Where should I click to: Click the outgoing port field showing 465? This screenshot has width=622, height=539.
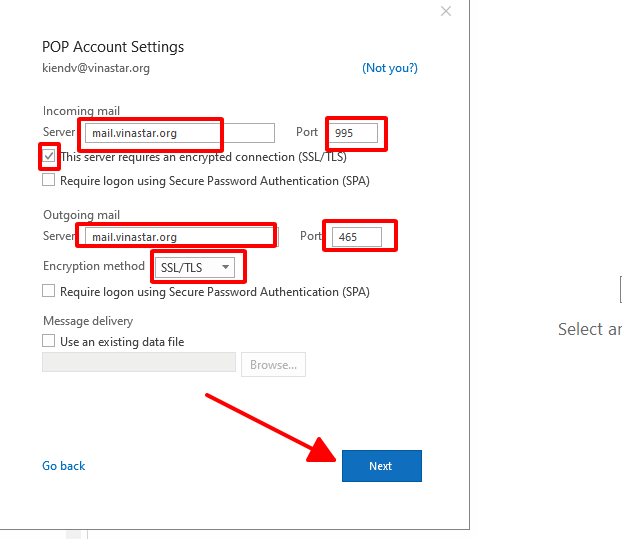click(x=358, y=237)
